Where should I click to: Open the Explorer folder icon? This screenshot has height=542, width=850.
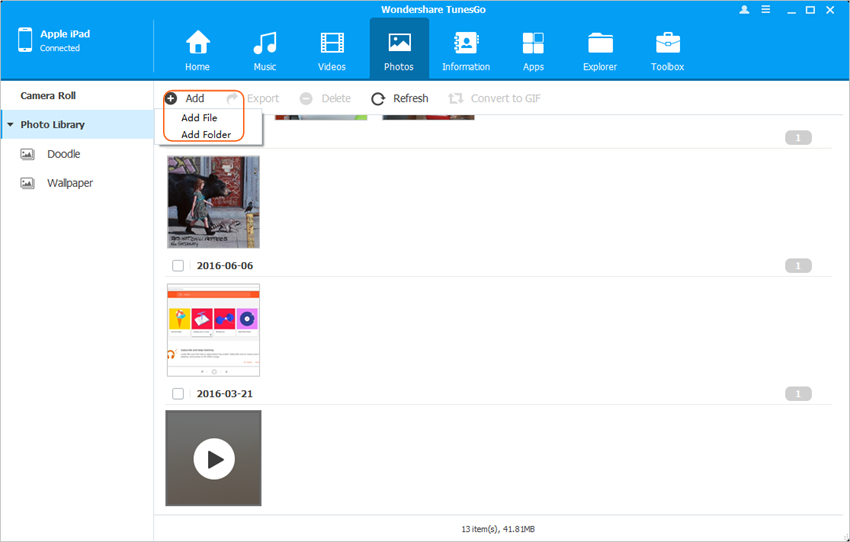tap(601, 44)
